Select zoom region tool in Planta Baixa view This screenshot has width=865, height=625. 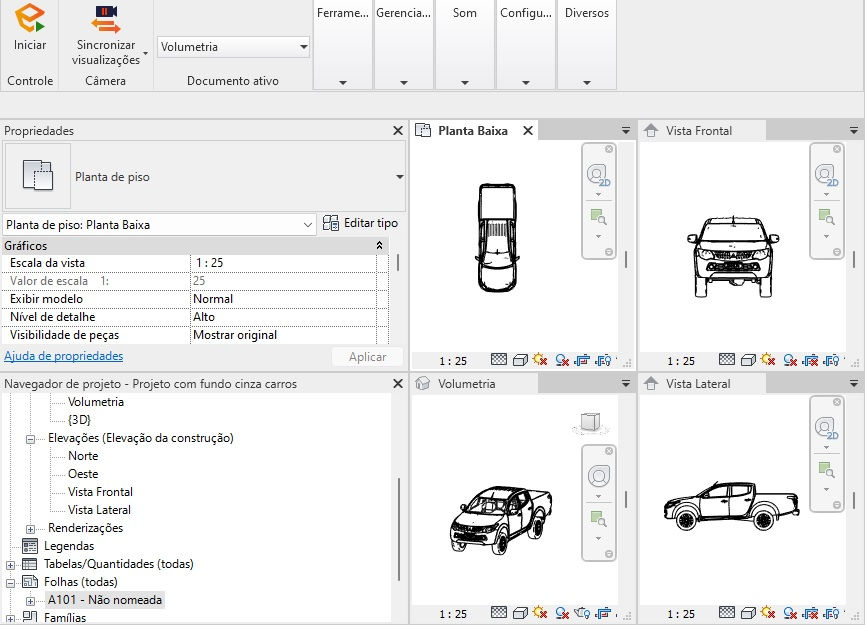point(598,216)
